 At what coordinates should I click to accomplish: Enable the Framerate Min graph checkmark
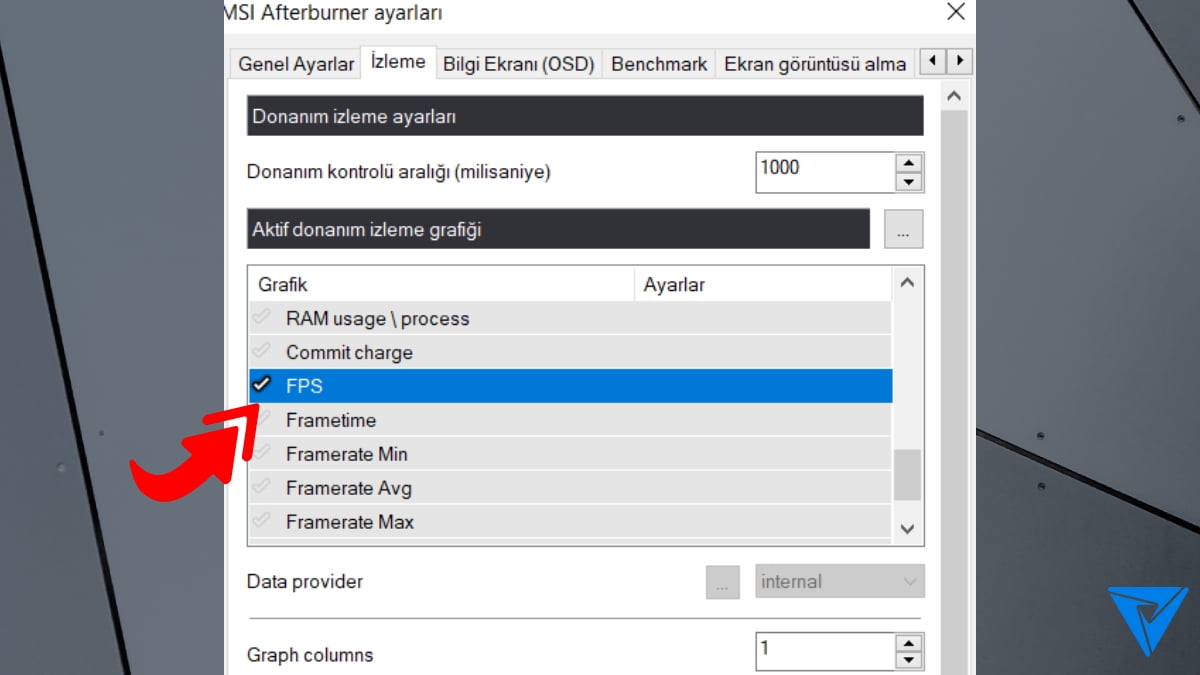(263, 454)
